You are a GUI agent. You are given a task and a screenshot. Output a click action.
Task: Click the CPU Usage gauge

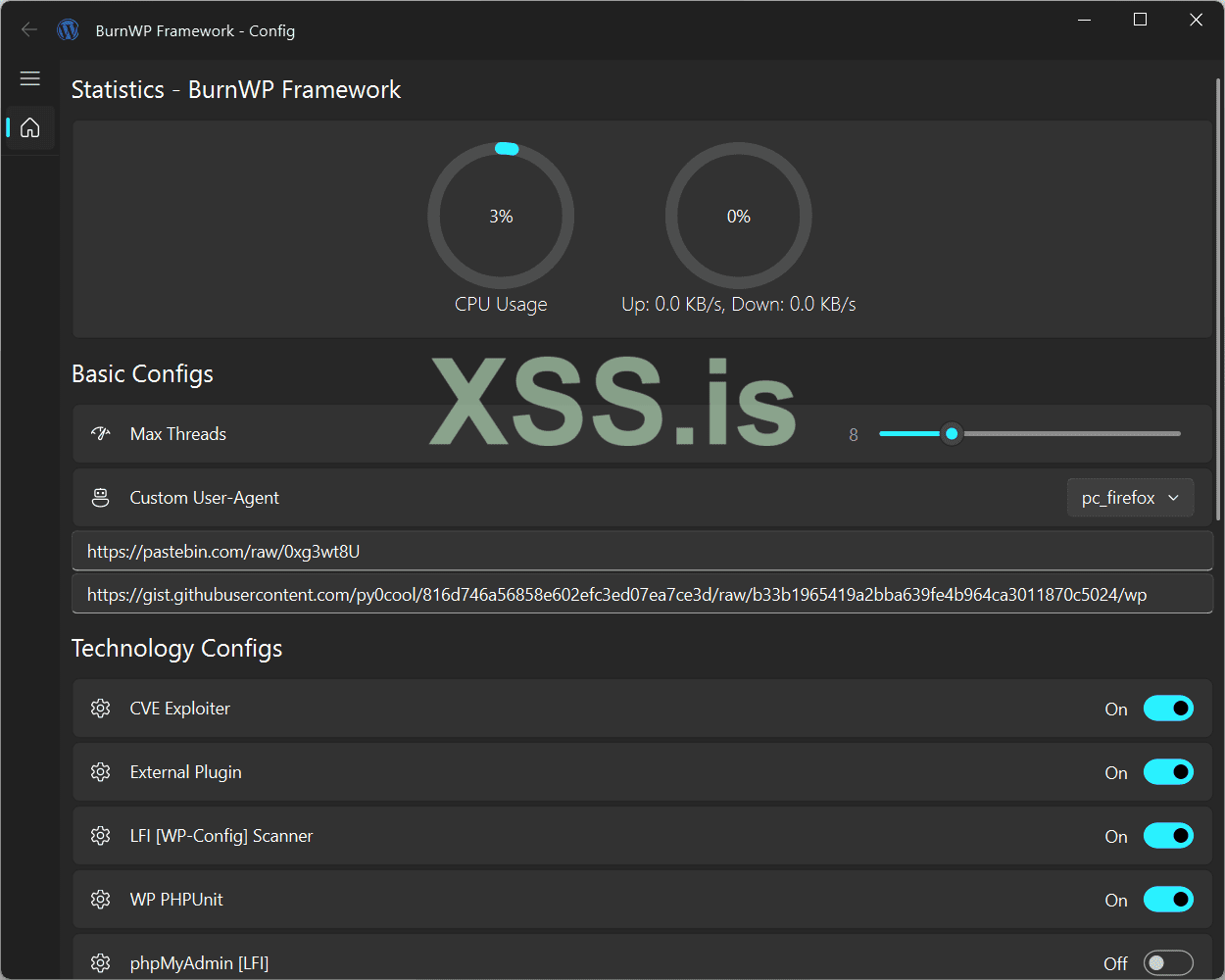pyautogui.click(x=501, y=217)
